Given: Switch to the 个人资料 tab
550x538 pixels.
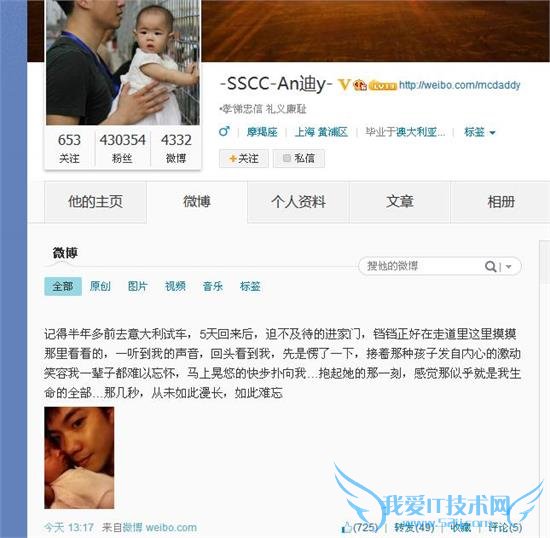Looking at the screenshot, I should tap(298, 202).
